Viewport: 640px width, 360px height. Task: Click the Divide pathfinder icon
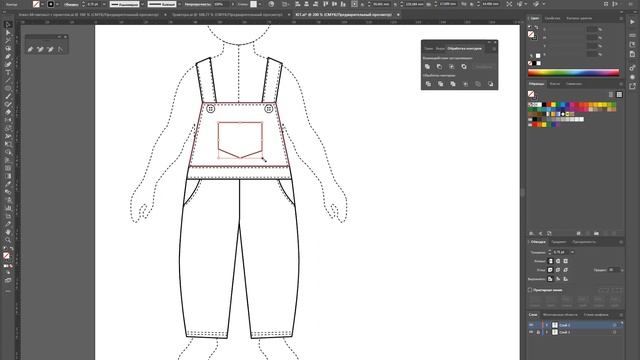[428, 84]
